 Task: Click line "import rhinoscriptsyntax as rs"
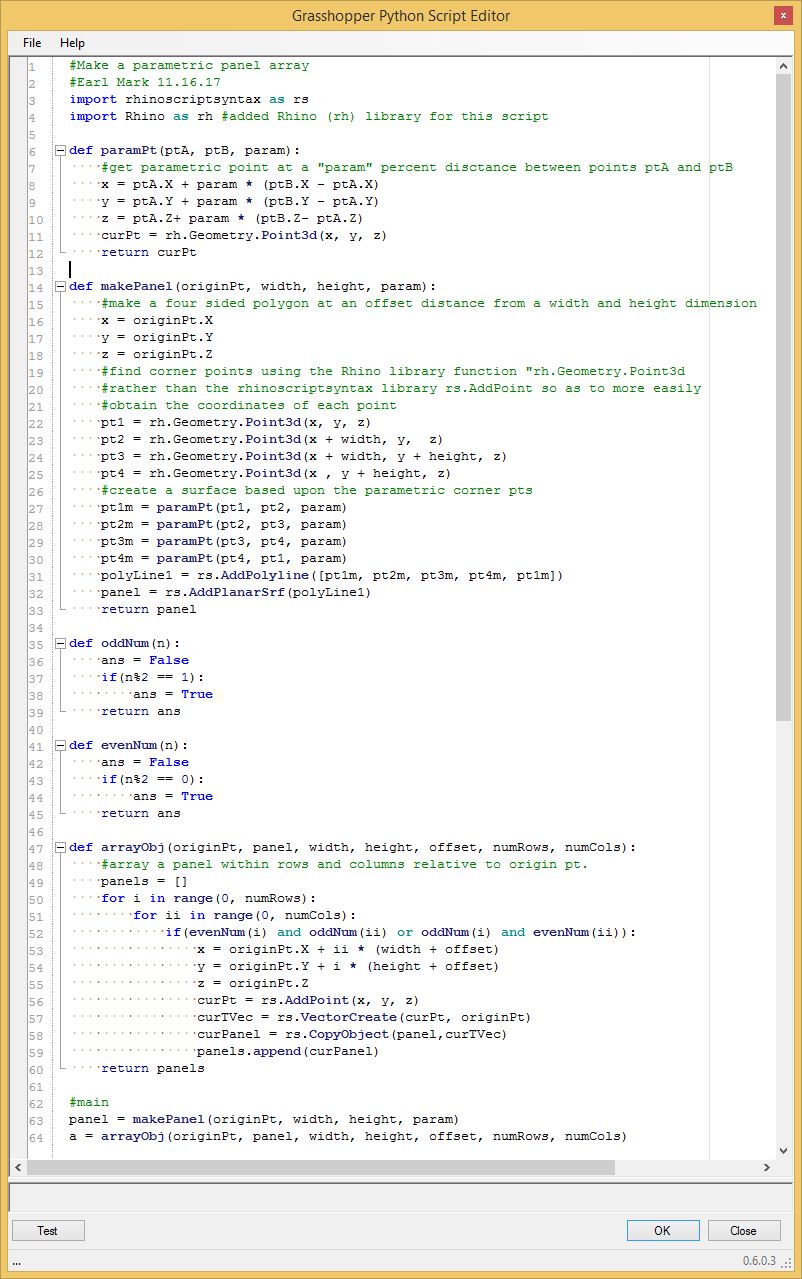189,99
